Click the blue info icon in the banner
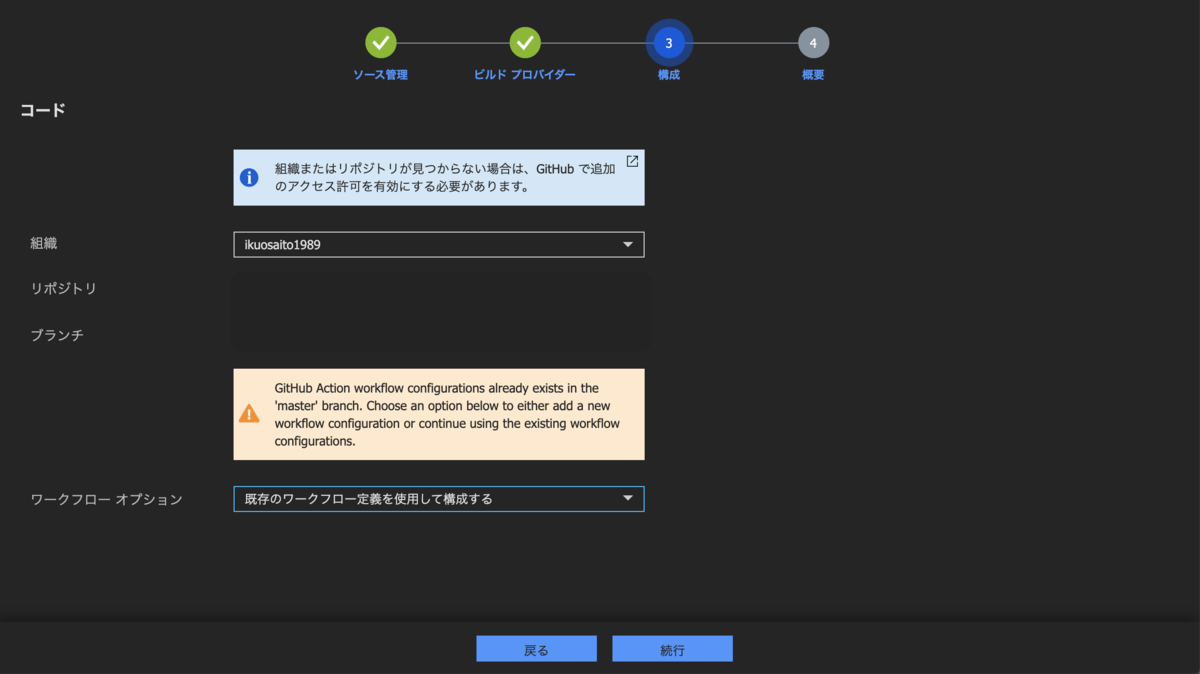The image size is (1200, 674). pyautogui.click(x=249, y=178)
